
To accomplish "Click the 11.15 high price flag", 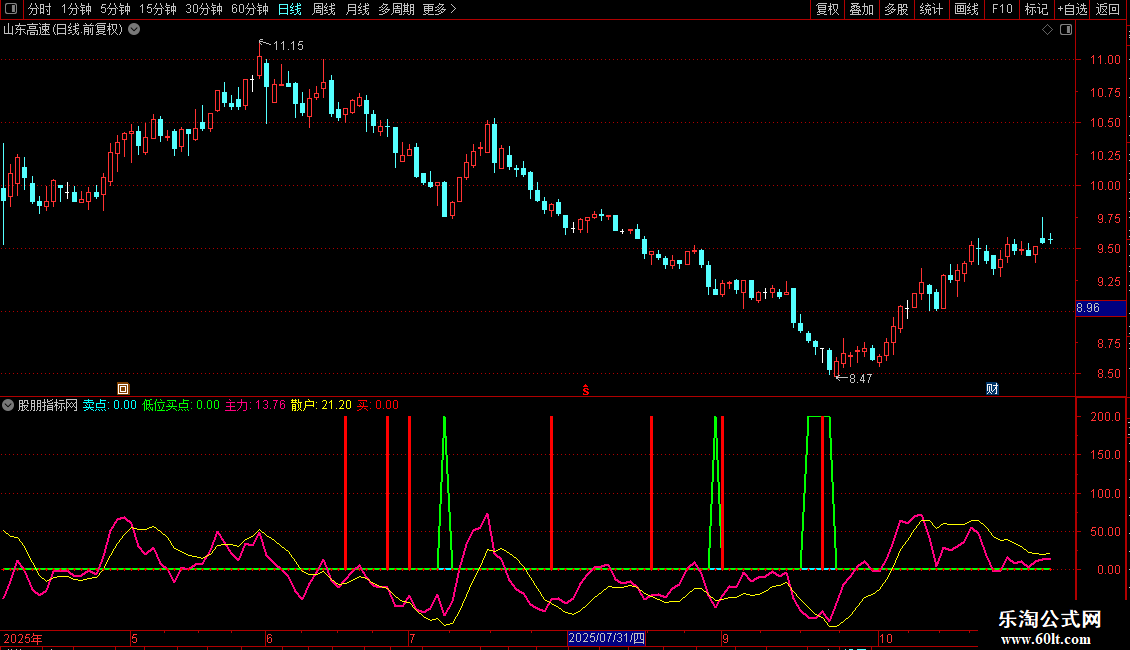I will click(x=282, y=45).
